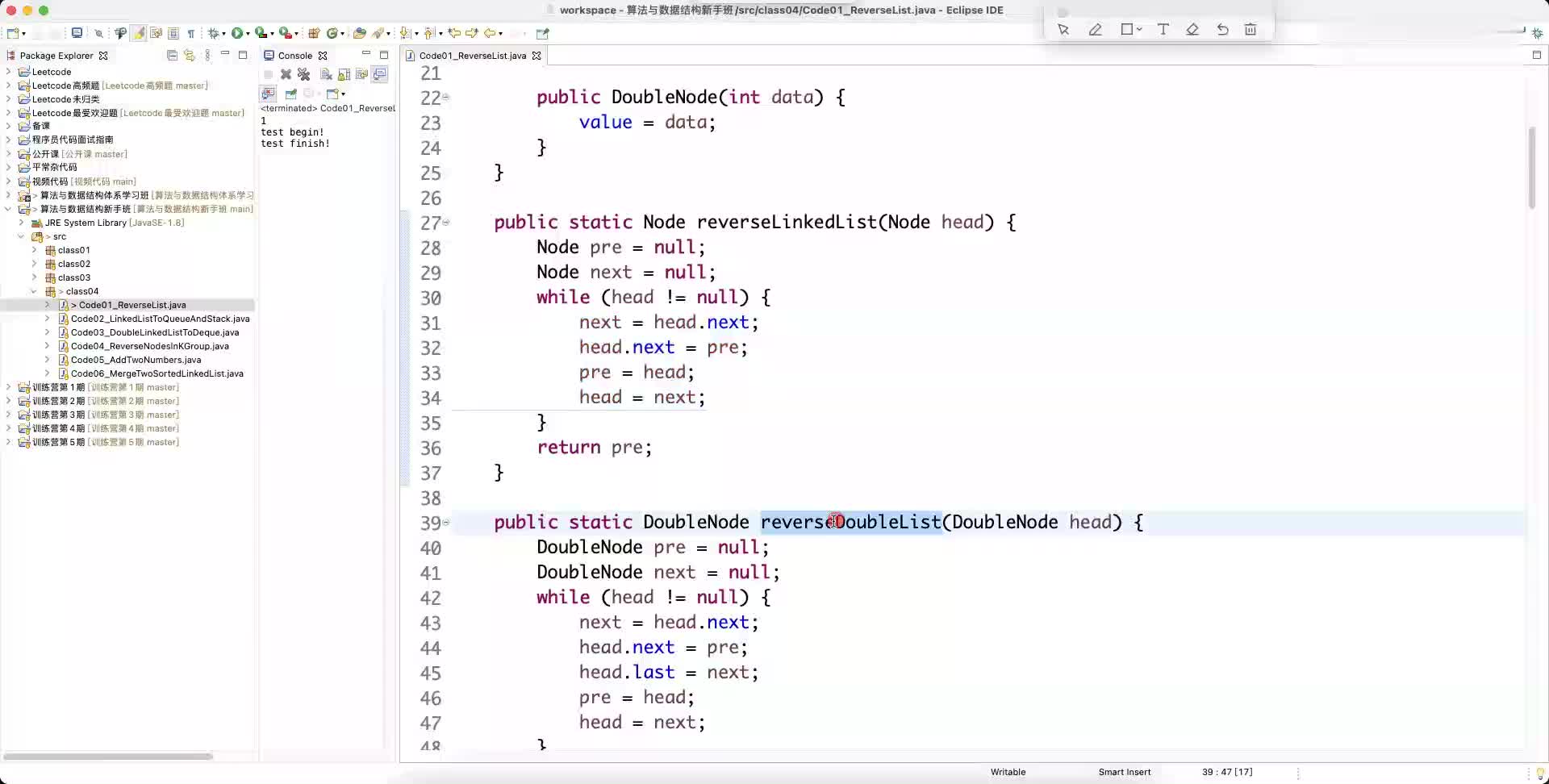Select 训练营第3期 project
The width and height of the screenshot is (1549, 784).
[105, 415]
